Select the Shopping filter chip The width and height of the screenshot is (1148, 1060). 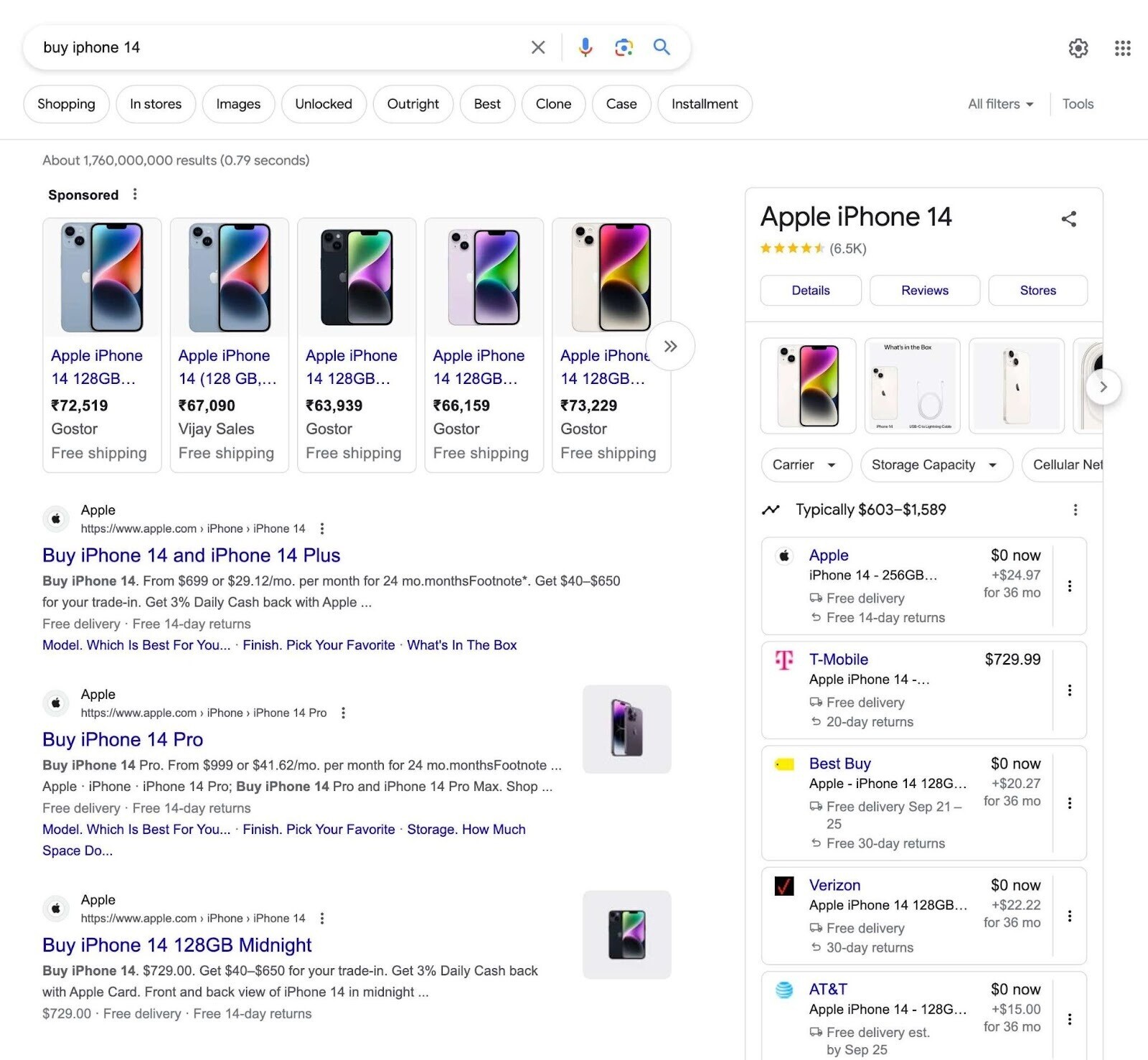[66, 104]
